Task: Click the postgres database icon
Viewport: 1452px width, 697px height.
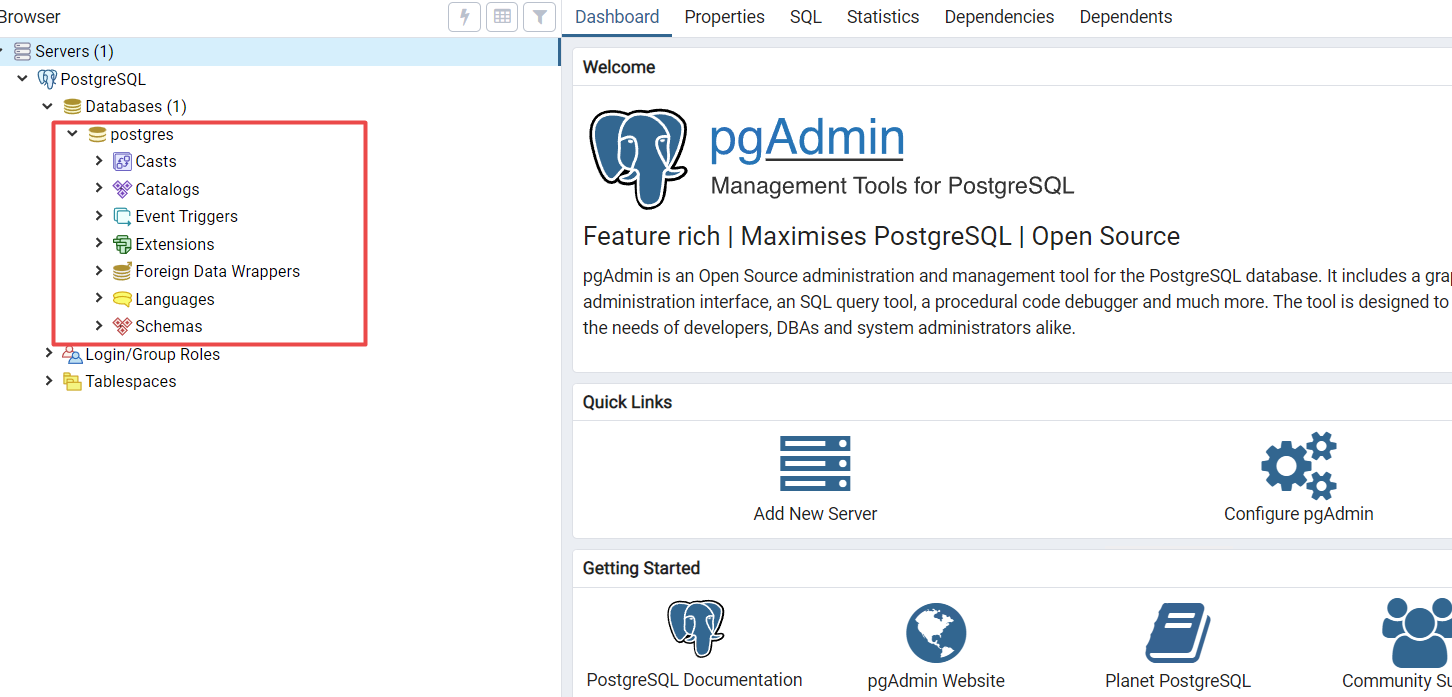Action: pyautogui.click(x=97, y=134)
